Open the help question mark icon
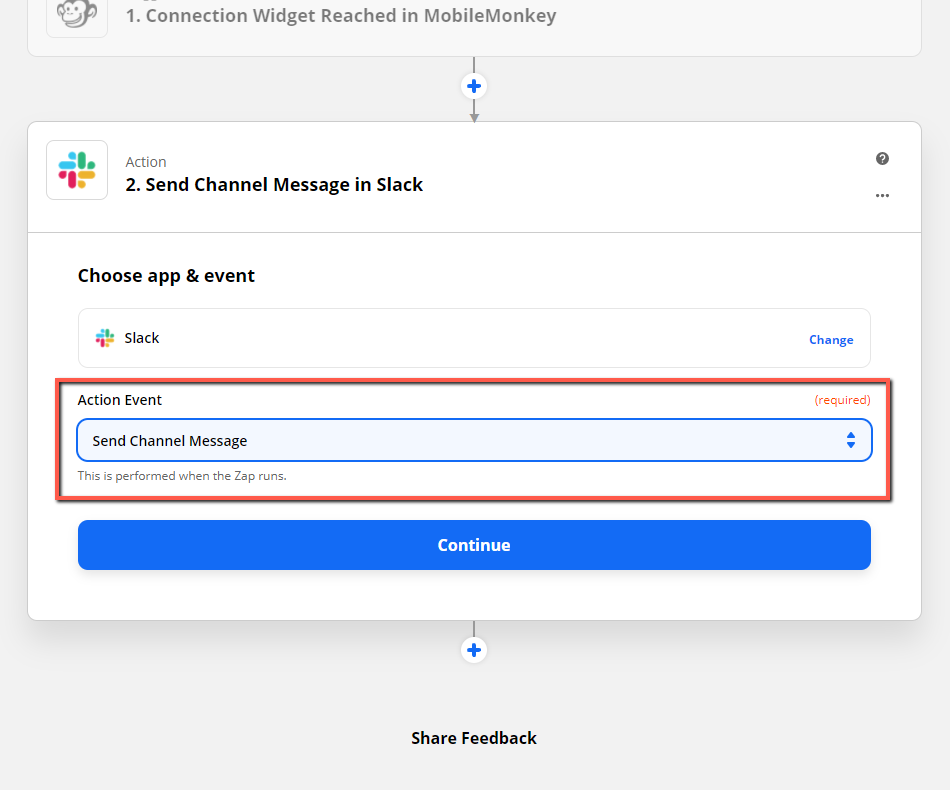The image size is (950, 790). point(882,159)
